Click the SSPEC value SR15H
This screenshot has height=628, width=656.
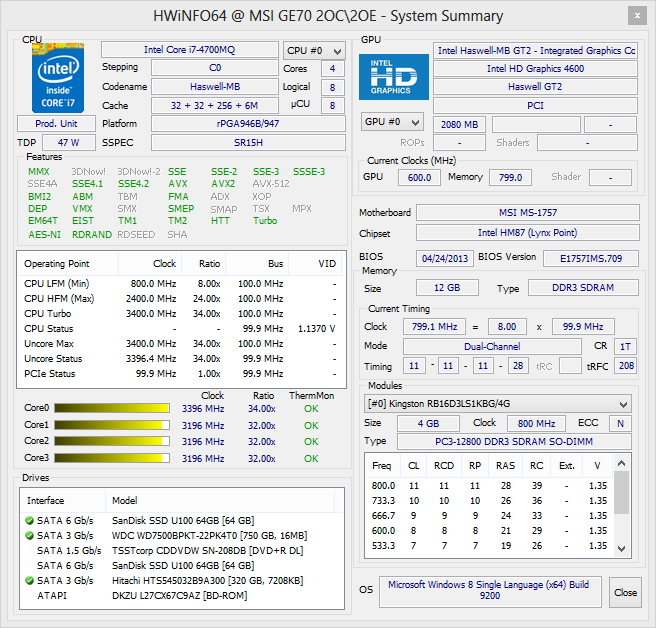point(248,143)
